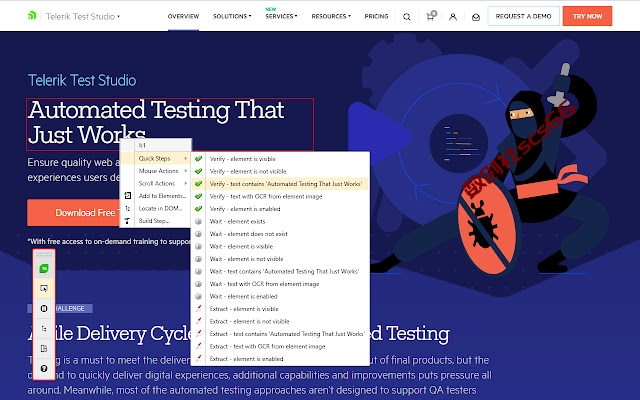Toggle the element highlighting icon in recorder toolbar
Screen dimensions: 640x400
[x=44, y=289]
